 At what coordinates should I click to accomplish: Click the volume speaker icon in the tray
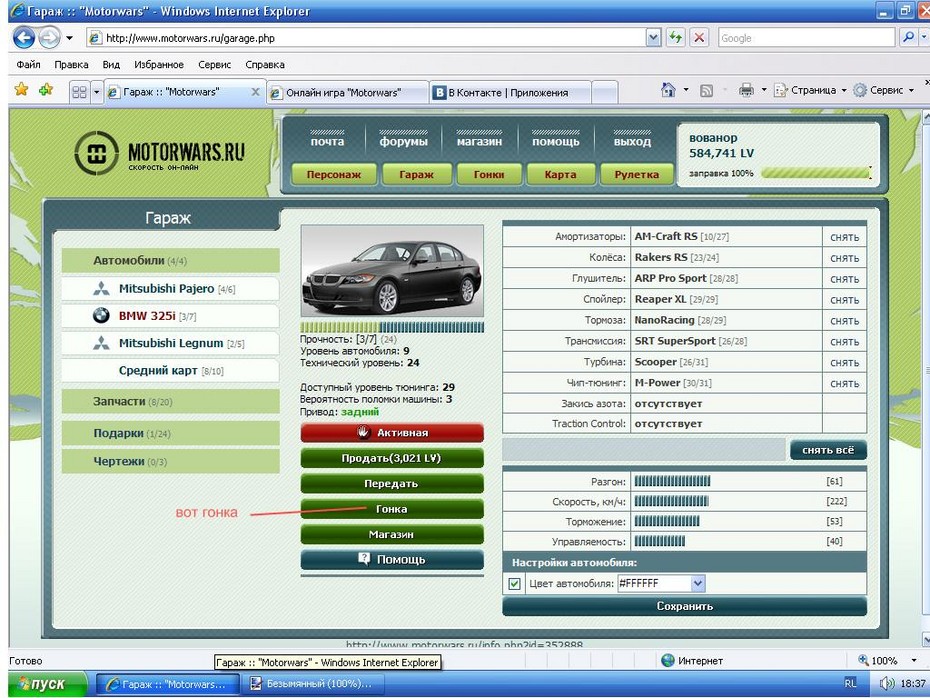point(887,684)
